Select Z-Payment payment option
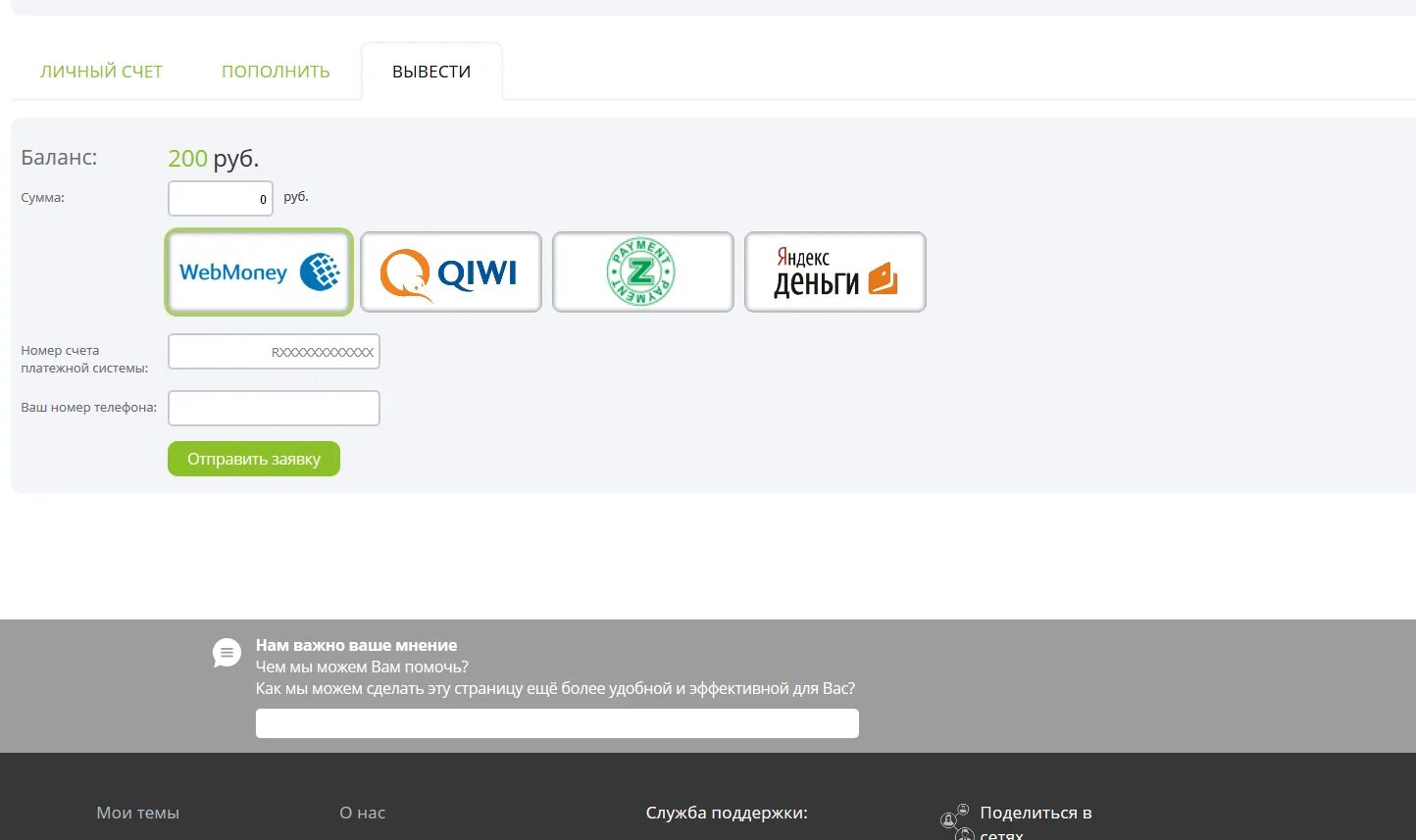This screenshot has height=840, width=1416. (643, 272)
